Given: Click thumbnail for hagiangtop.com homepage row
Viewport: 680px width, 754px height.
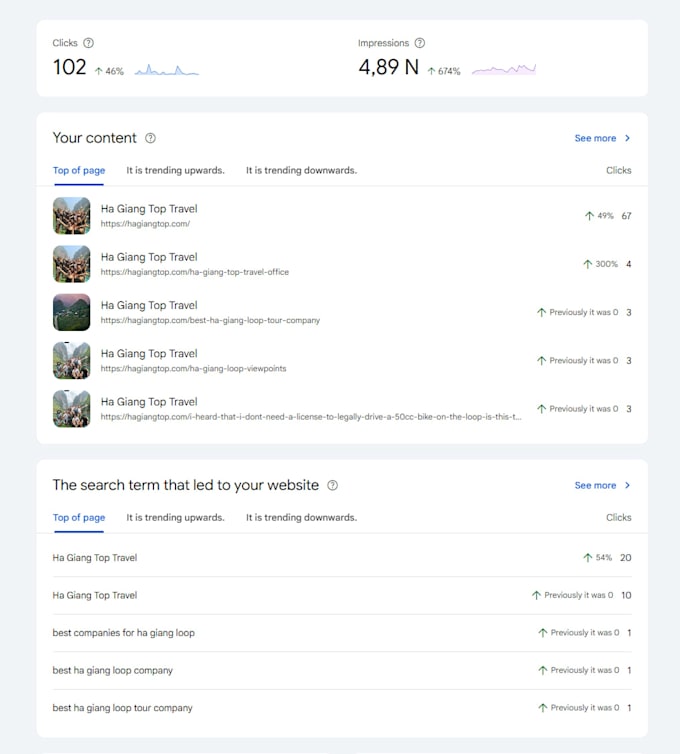Looking at the screenshot, I should pyautogui.click(x=72, y=216).
